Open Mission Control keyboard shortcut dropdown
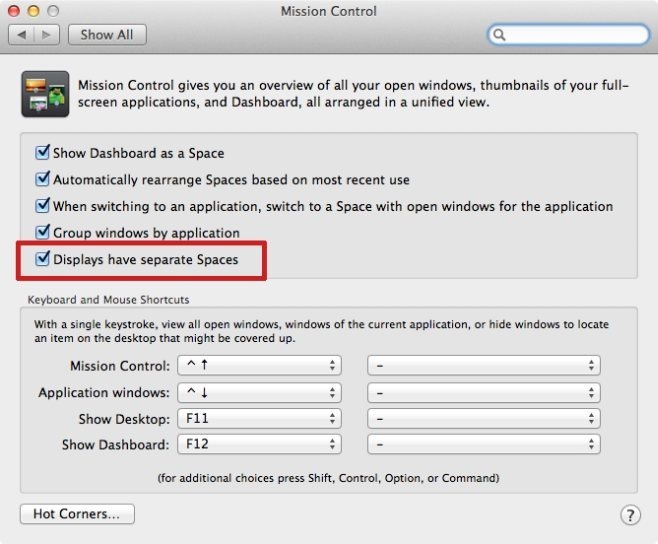This screenshot has height=544, width=658. tap(259, 365)
